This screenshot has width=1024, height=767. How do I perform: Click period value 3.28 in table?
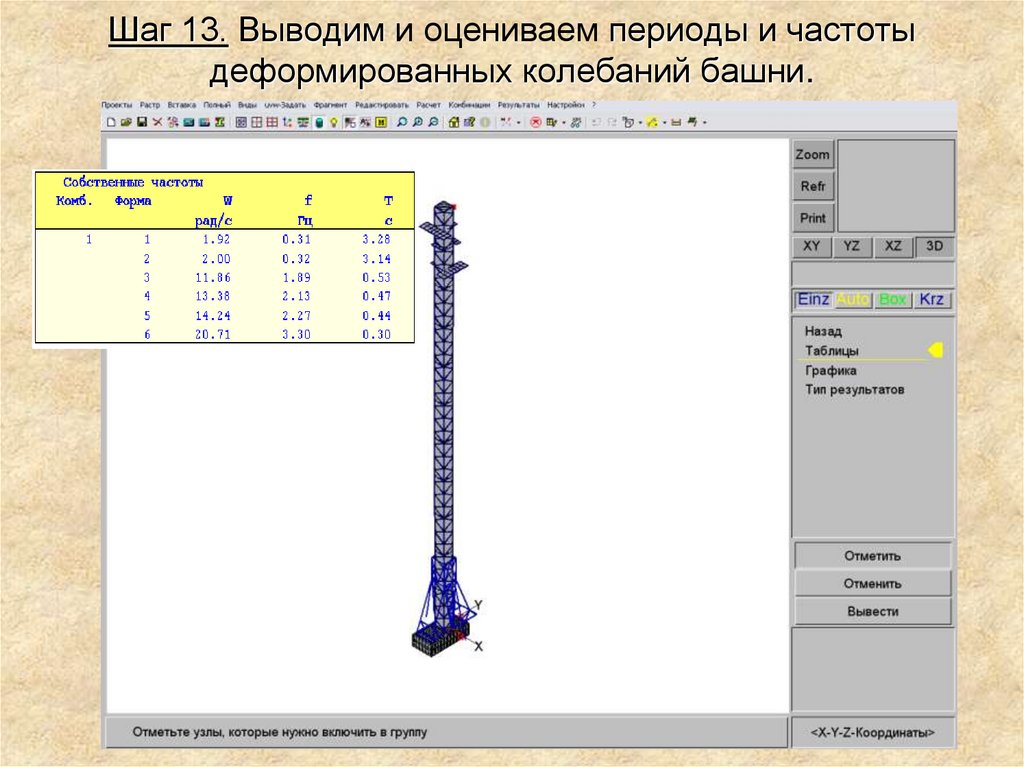(x=376, y=239)
